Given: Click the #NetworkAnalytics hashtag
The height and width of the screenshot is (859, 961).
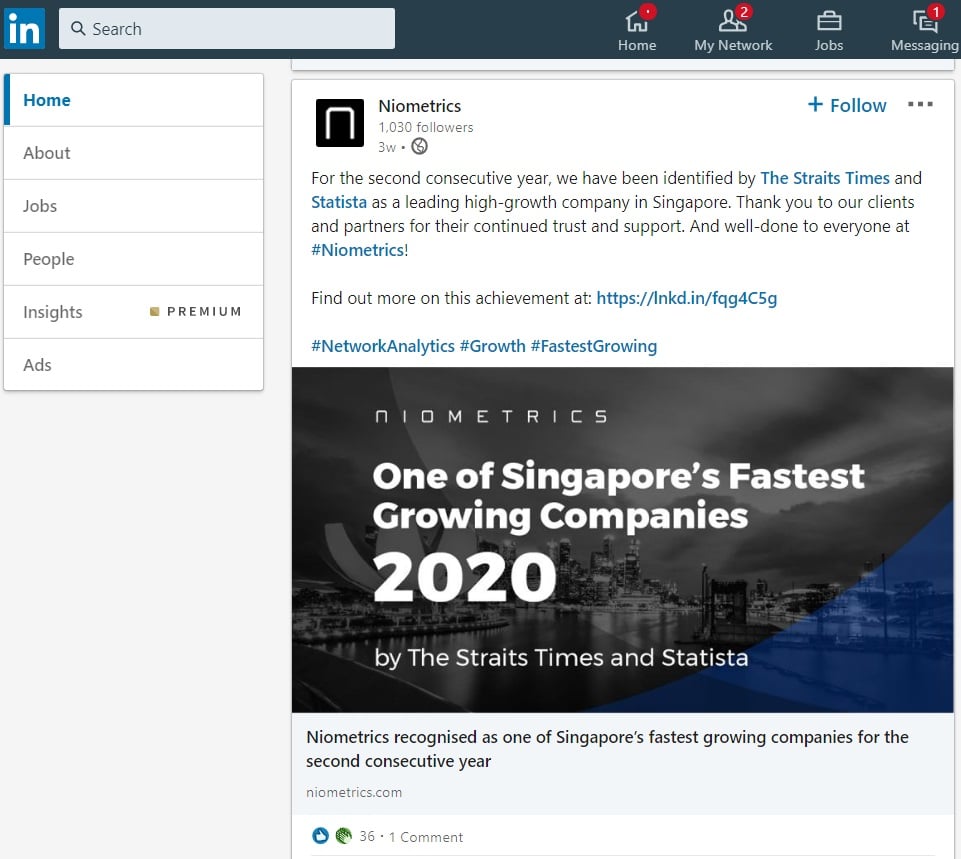Looking at the screenshot, I should tap(383, 346).
